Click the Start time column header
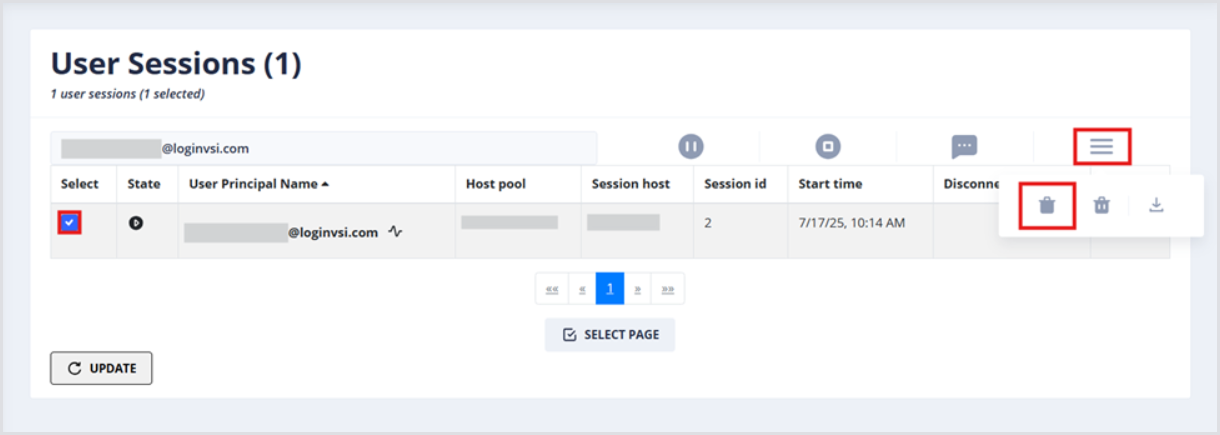The width and height of the screenshot is (1220, 435). coord(830,184)
